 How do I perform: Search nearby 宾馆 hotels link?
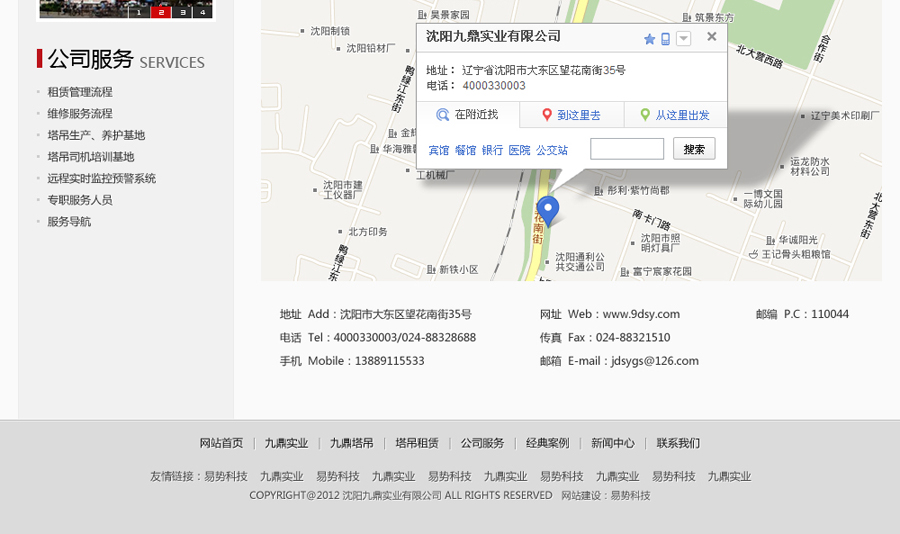click(439, 150)
